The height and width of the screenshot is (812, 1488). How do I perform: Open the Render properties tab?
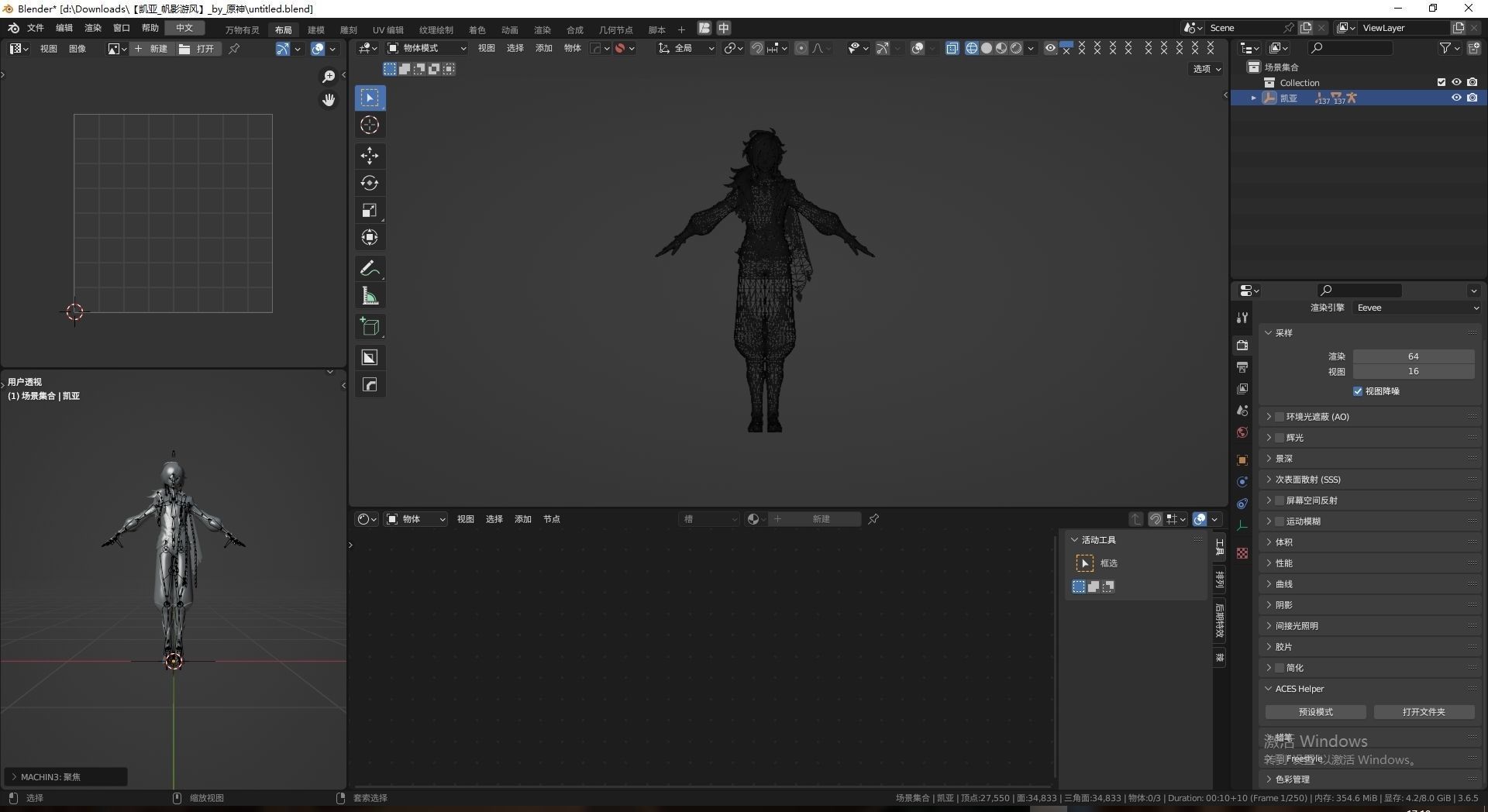1242,345
